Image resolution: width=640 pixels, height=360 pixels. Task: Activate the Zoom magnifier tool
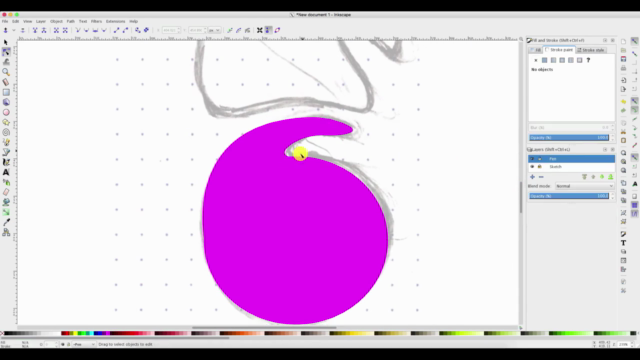point(6,72)
